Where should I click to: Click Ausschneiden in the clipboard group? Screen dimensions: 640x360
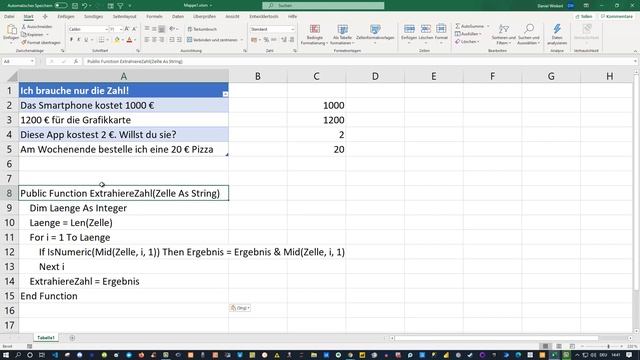point(37,27)
